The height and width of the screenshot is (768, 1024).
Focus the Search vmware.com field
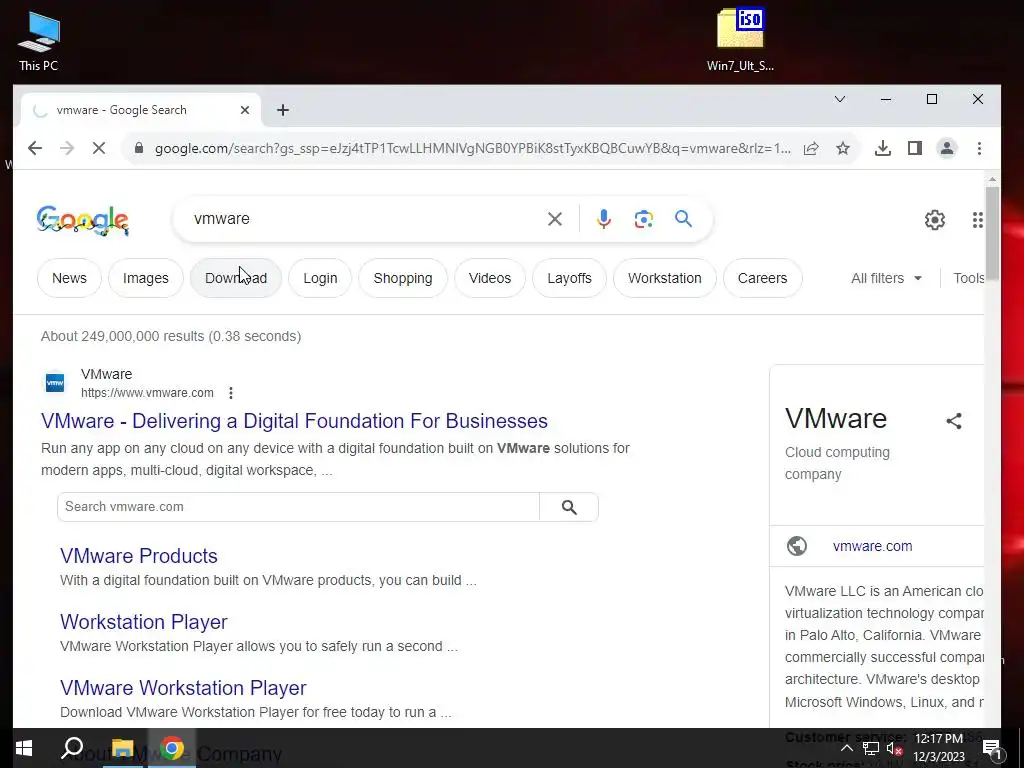[x=298, y=507]
